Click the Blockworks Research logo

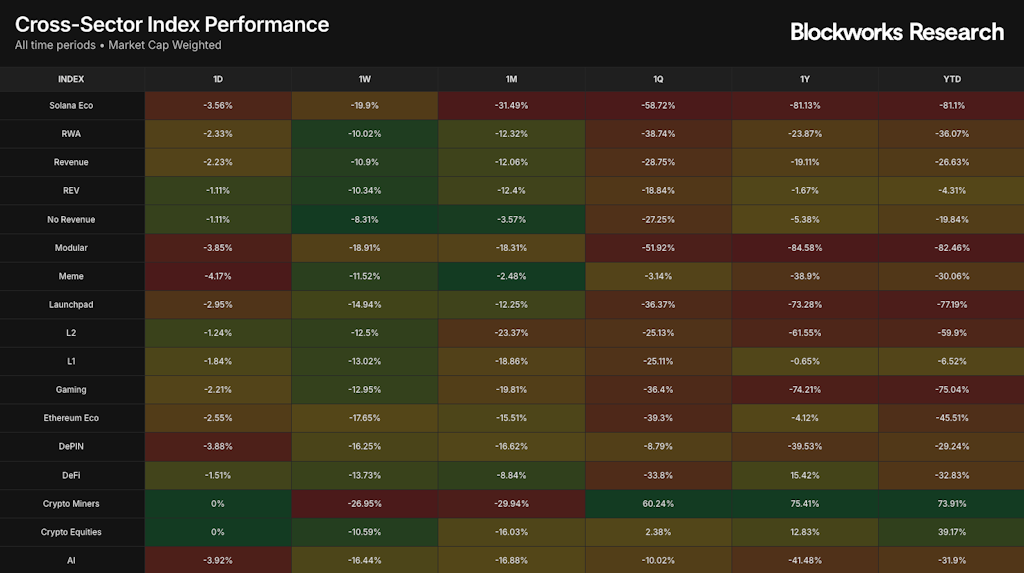point(896,32)
